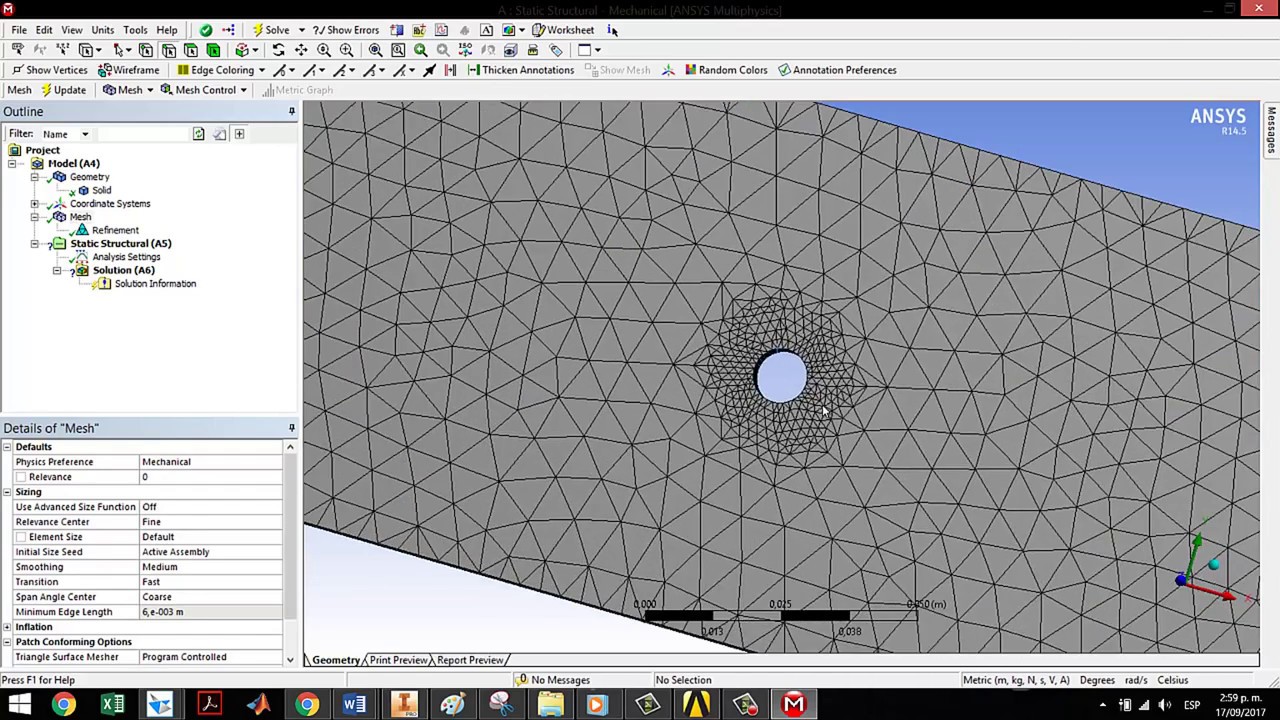Click the Show Vertices toolbar button

pos(49,70)
